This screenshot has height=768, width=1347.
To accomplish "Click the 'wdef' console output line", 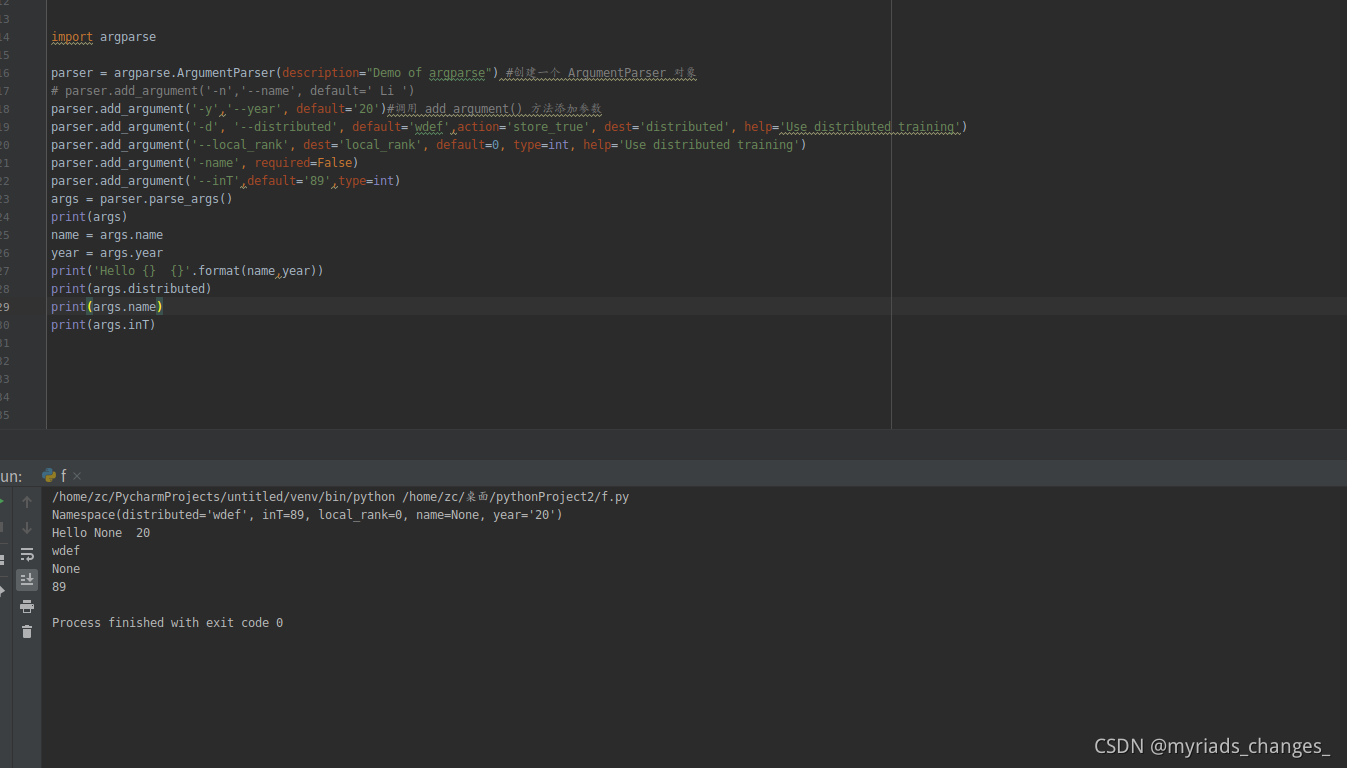I will click(66, 551).
